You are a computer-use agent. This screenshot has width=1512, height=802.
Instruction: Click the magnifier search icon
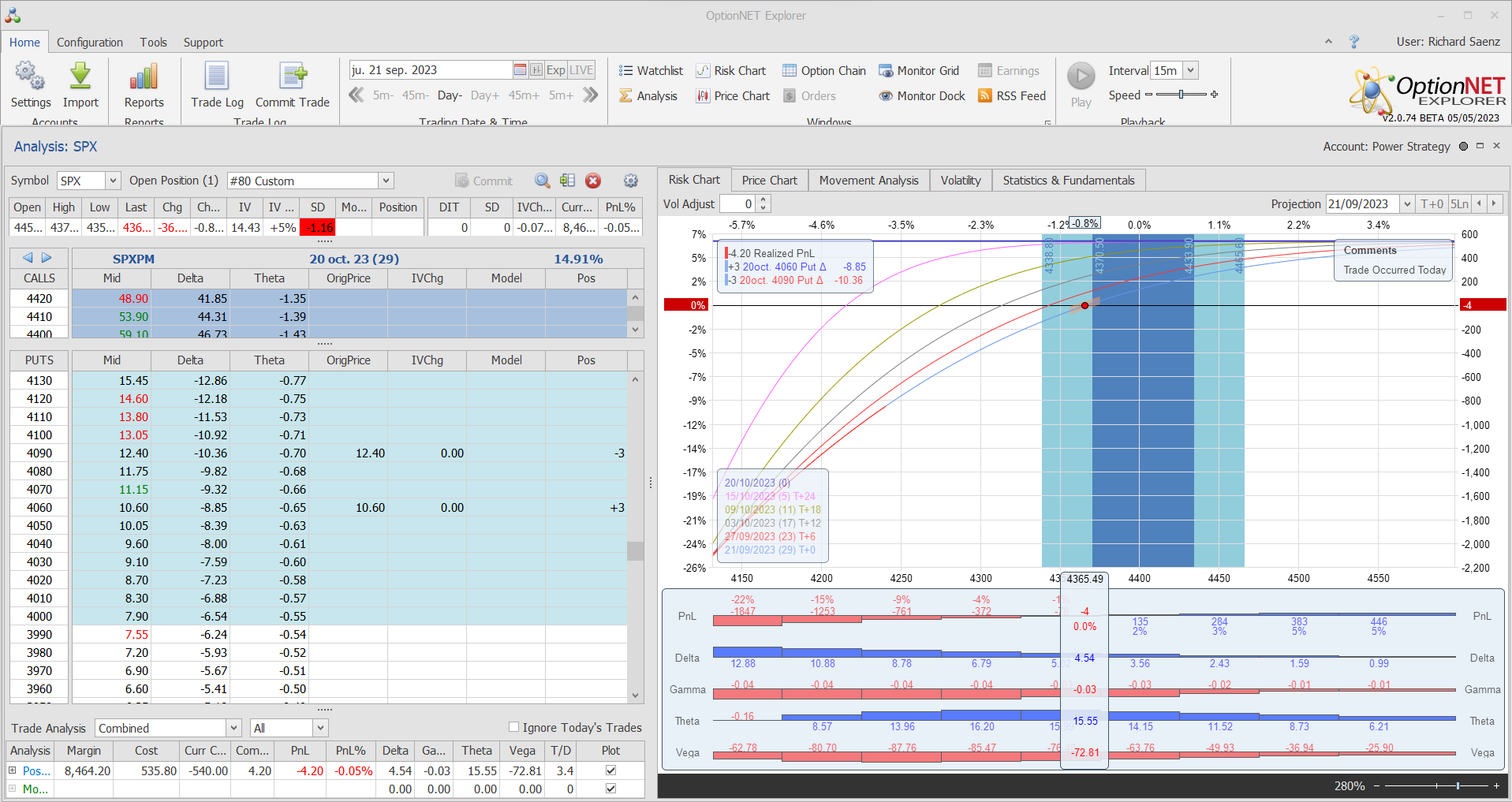pyautogui.click(x=542, y=181)
